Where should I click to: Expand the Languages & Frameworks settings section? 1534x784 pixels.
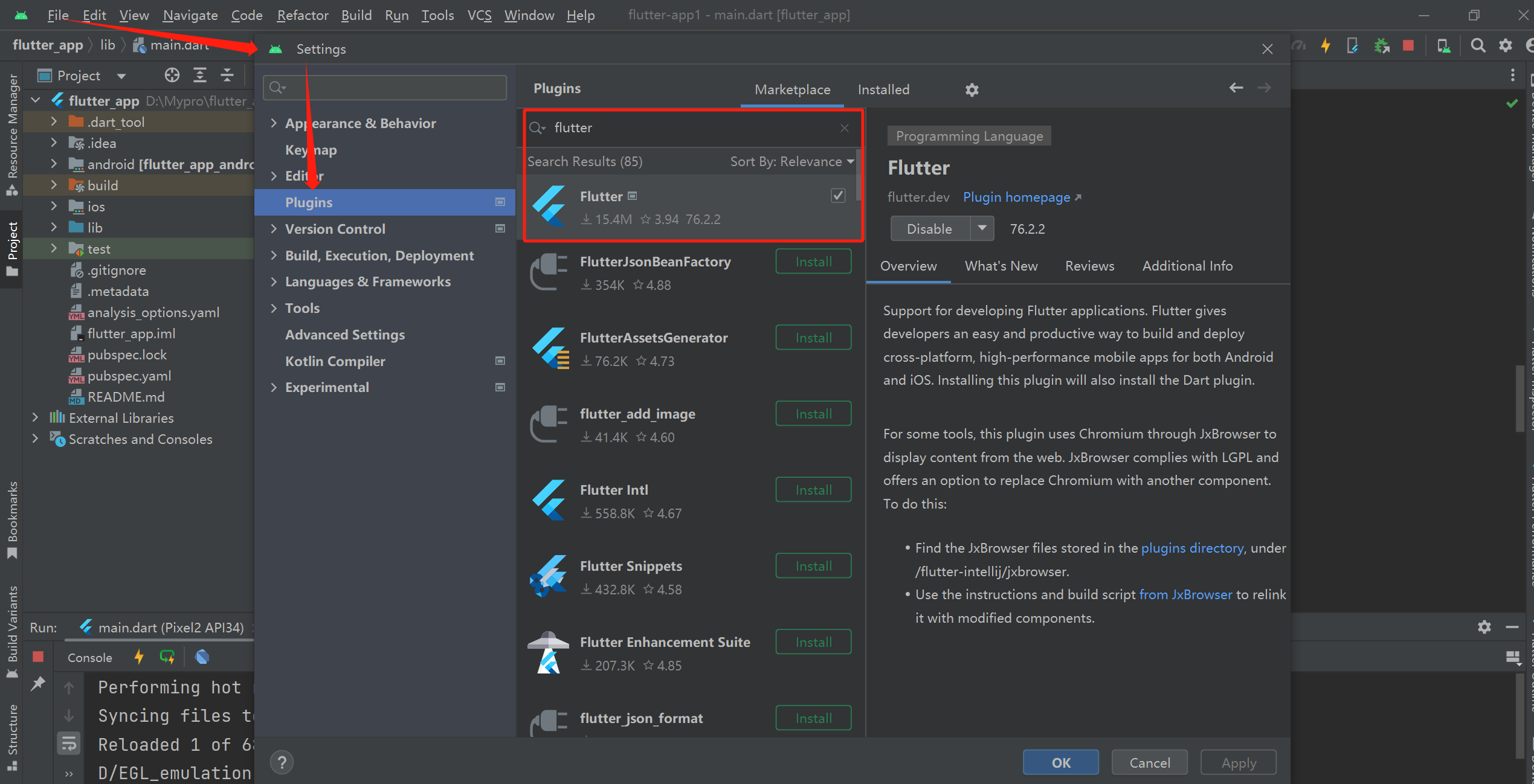pos(275,281)
